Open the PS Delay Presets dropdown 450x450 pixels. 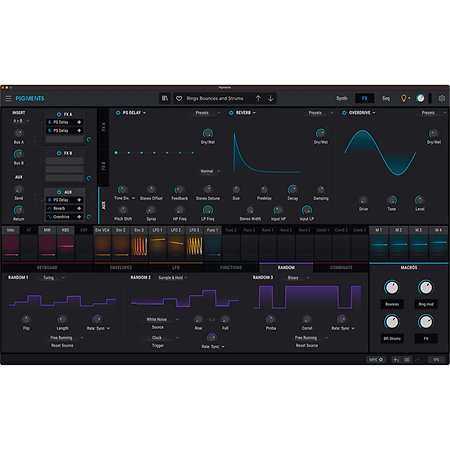(x=208, y=113)
